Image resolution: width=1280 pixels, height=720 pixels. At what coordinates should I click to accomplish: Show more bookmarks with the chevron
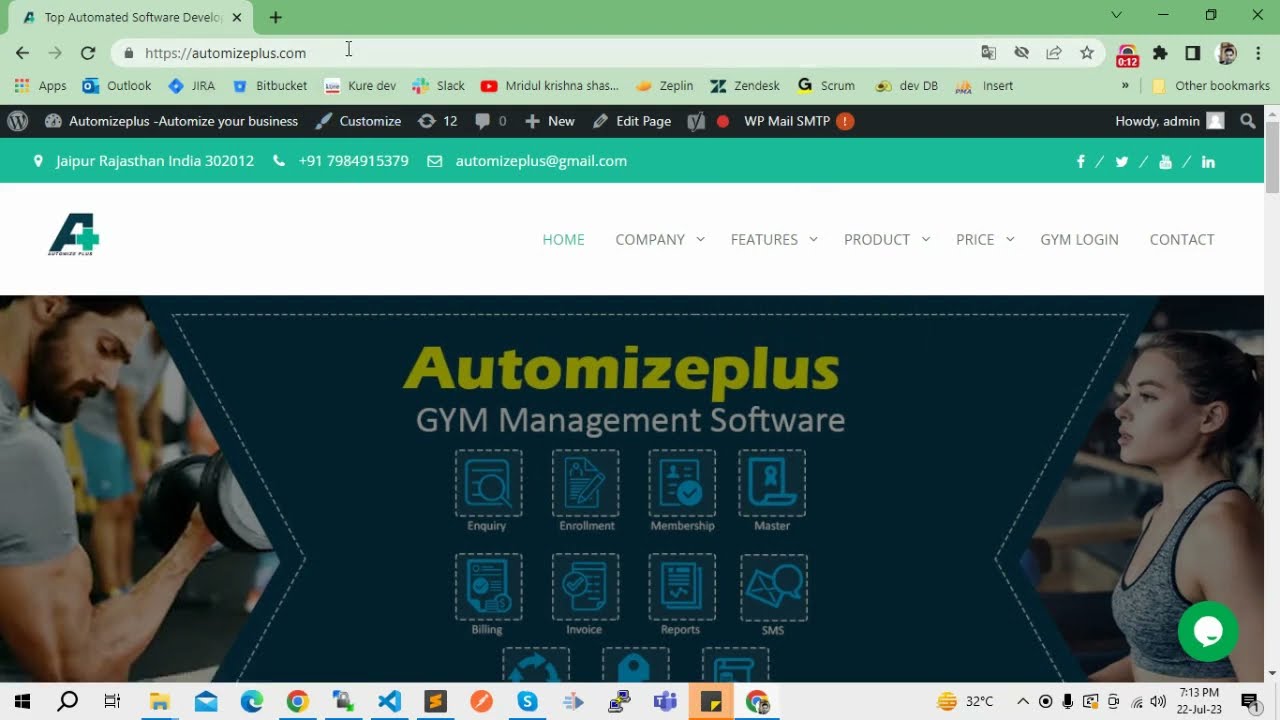1126,86
